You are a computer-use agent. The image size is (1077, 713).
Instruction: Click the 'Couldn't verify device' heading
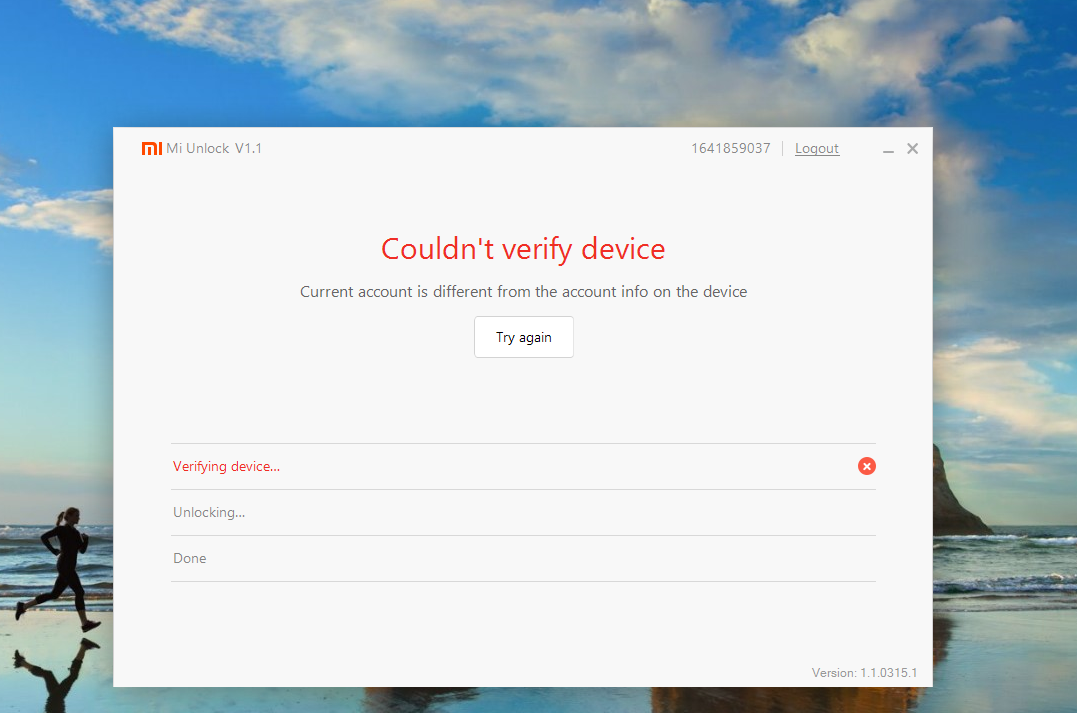523,249
